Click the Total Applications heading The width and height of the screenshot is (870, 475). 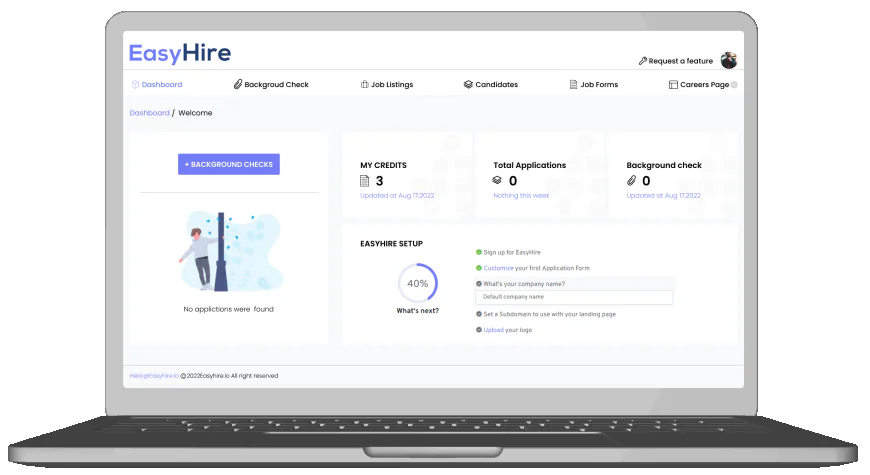coord(529,165)
